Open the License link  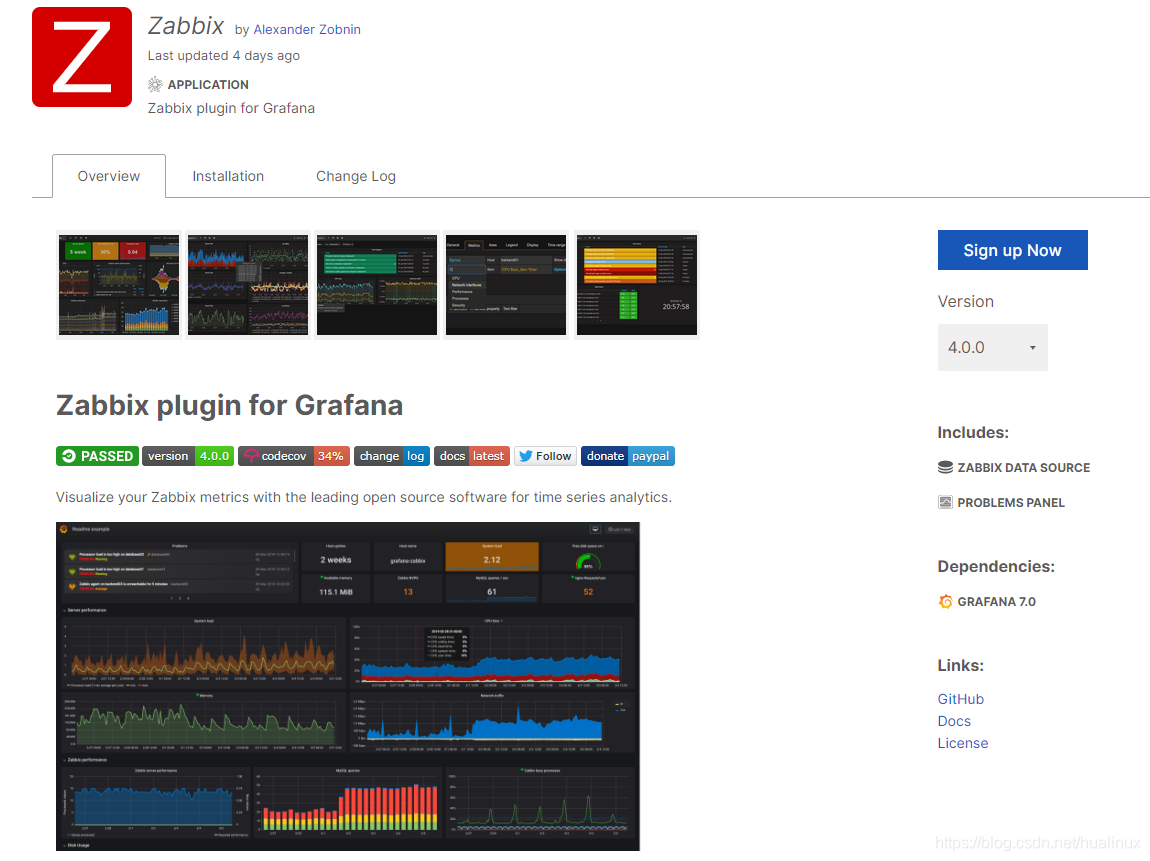pos(962,743)
